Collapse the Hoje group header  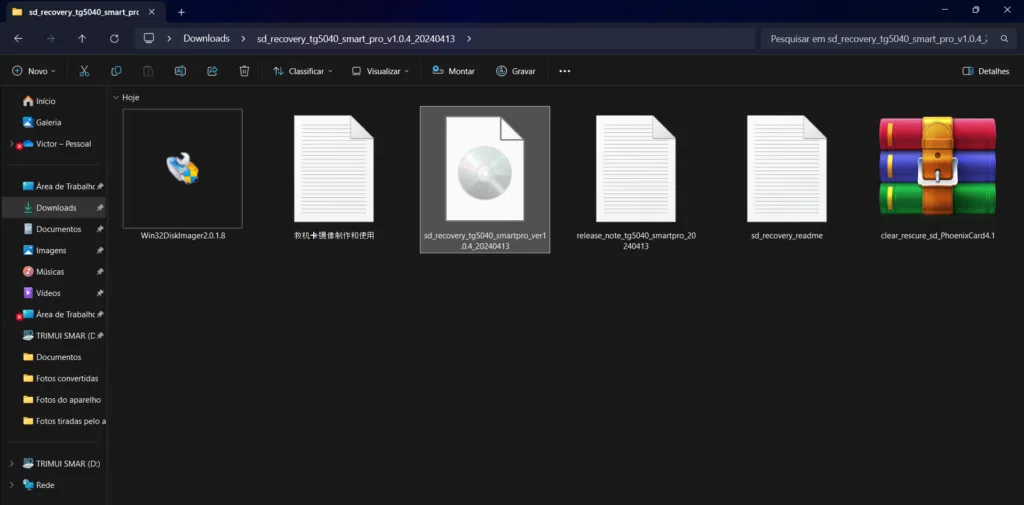116,98
